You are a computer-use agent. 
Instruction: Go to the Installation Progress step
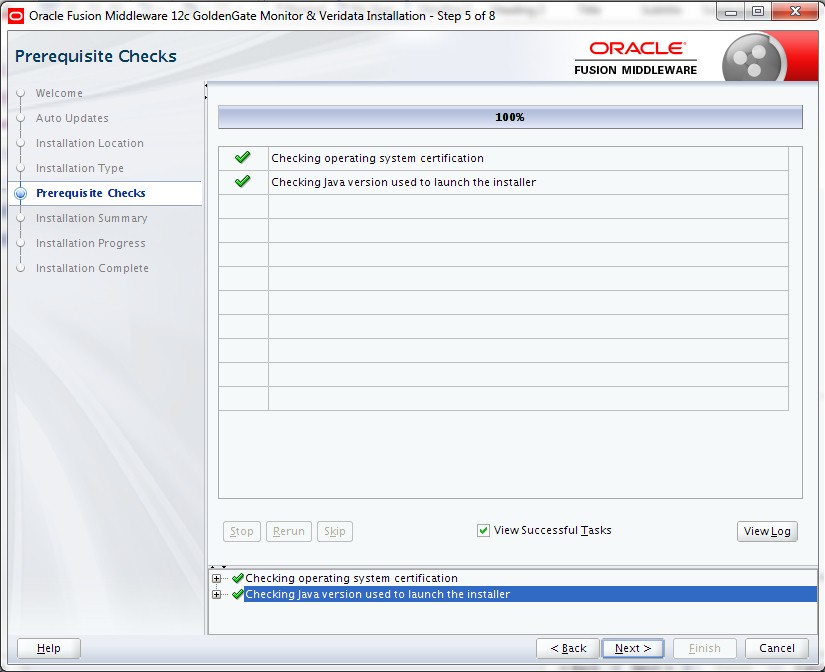tap(90, 243)
